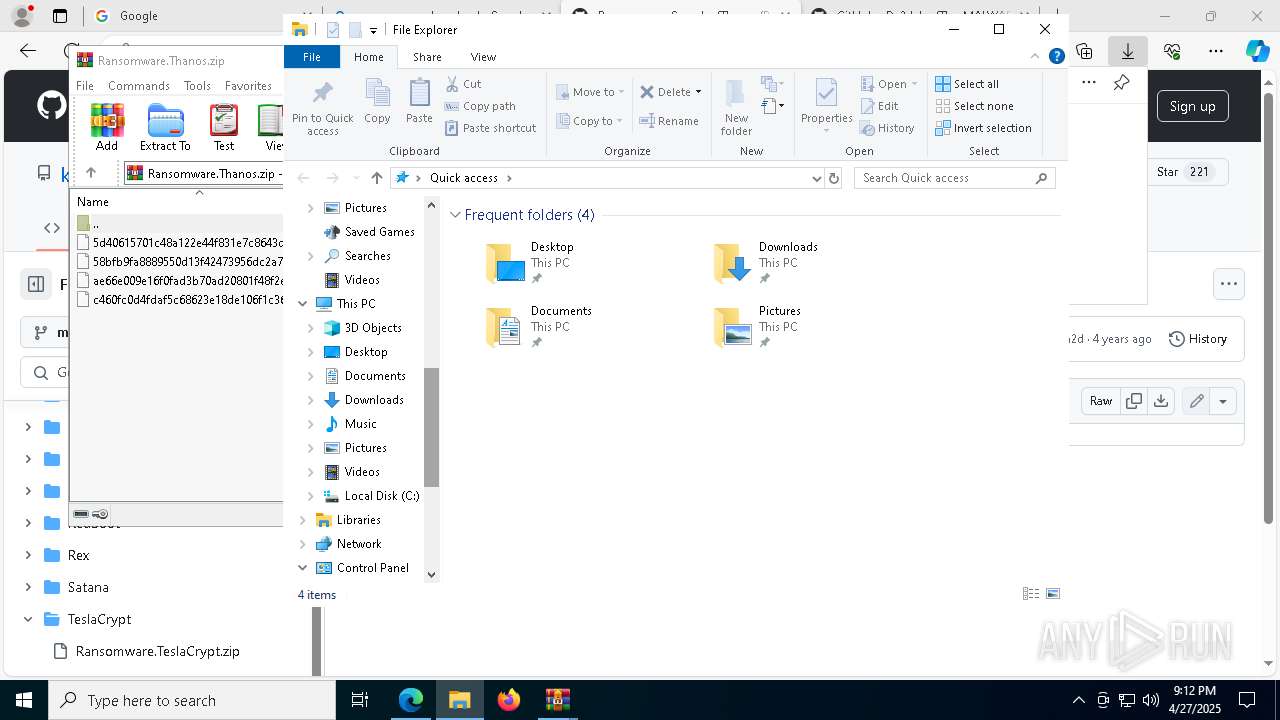Open Satana folder in GitHub tree
Image resolution: width=1280 pixels, height=720 pixels.
(88, 587)
